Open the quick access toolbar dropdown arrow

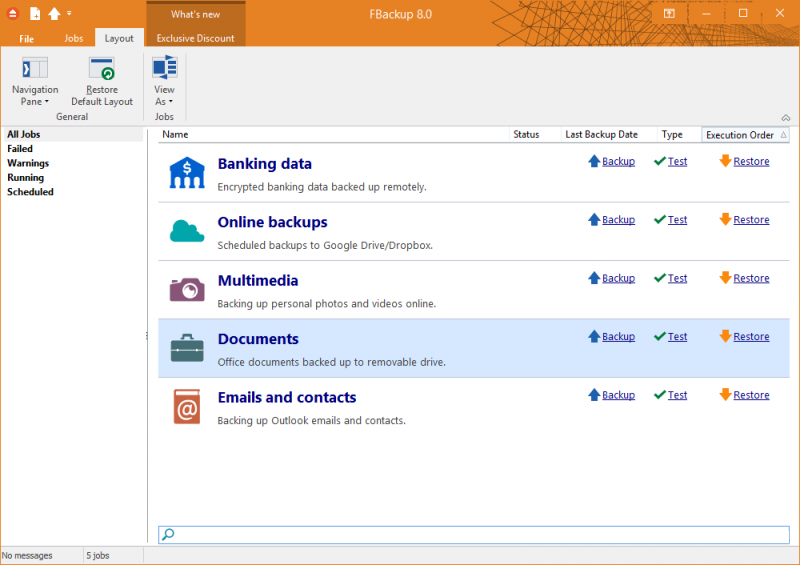pos(69,14)
